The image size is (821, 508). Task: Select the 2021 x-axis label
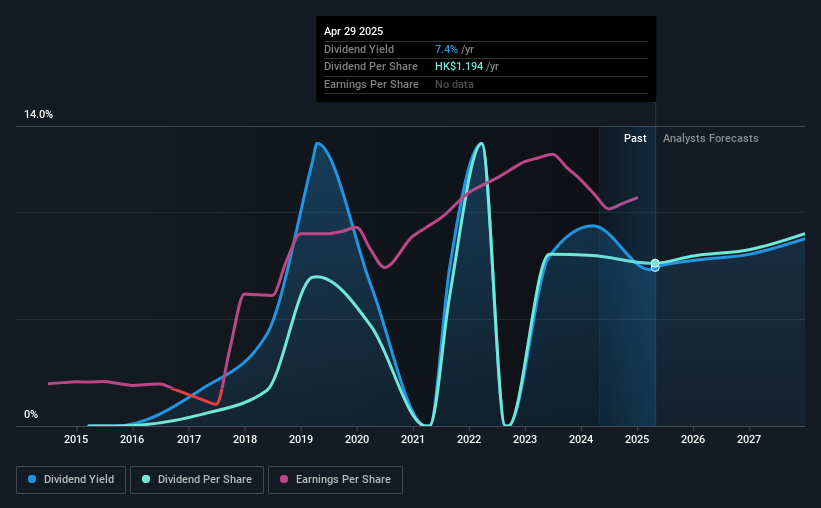[413, 439]
